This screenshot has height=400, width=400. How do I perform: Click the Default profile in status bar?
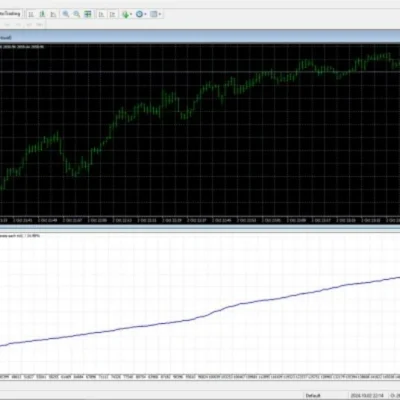(313, 395)
